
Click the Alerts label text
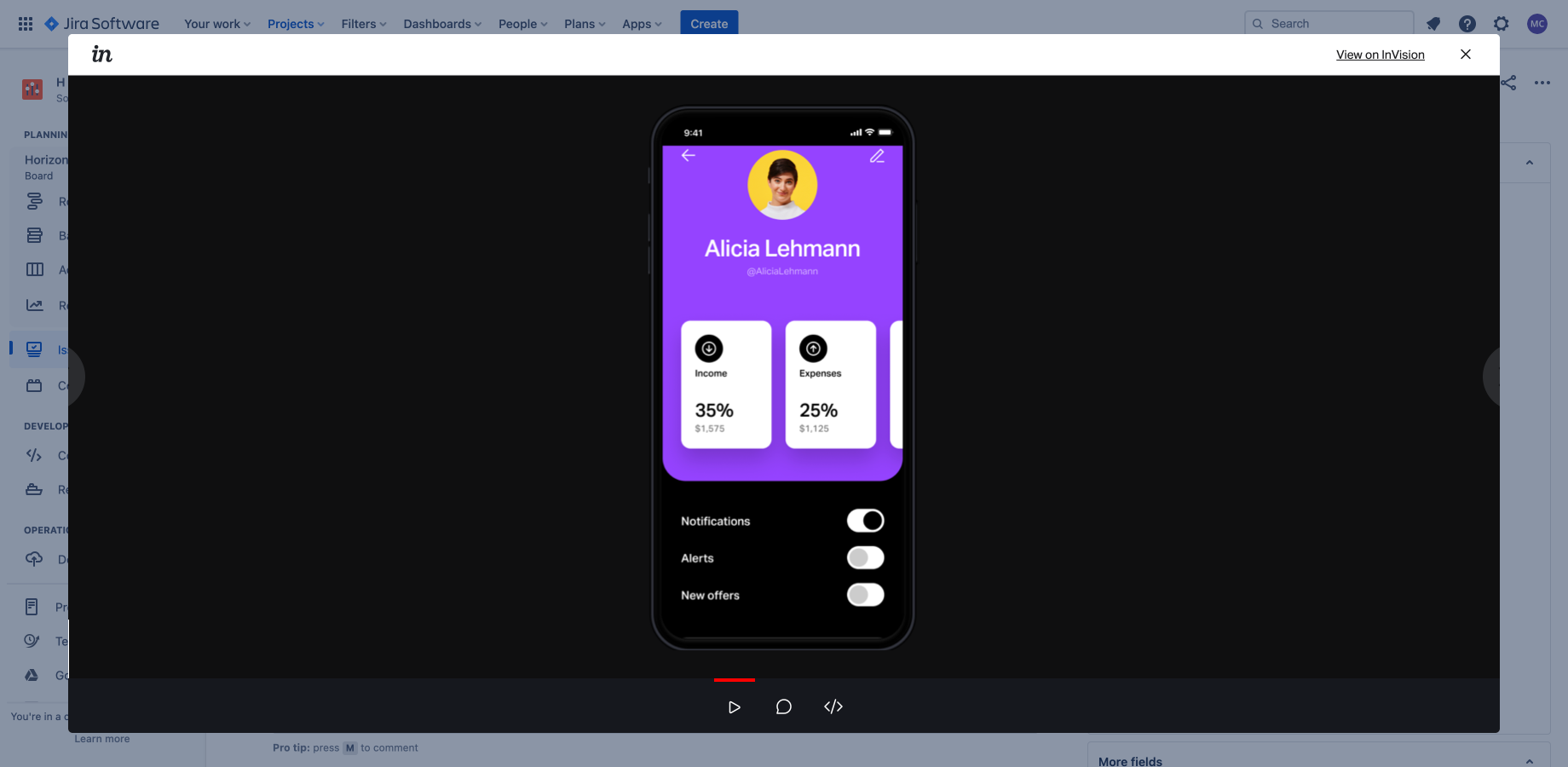coord(697,558)
